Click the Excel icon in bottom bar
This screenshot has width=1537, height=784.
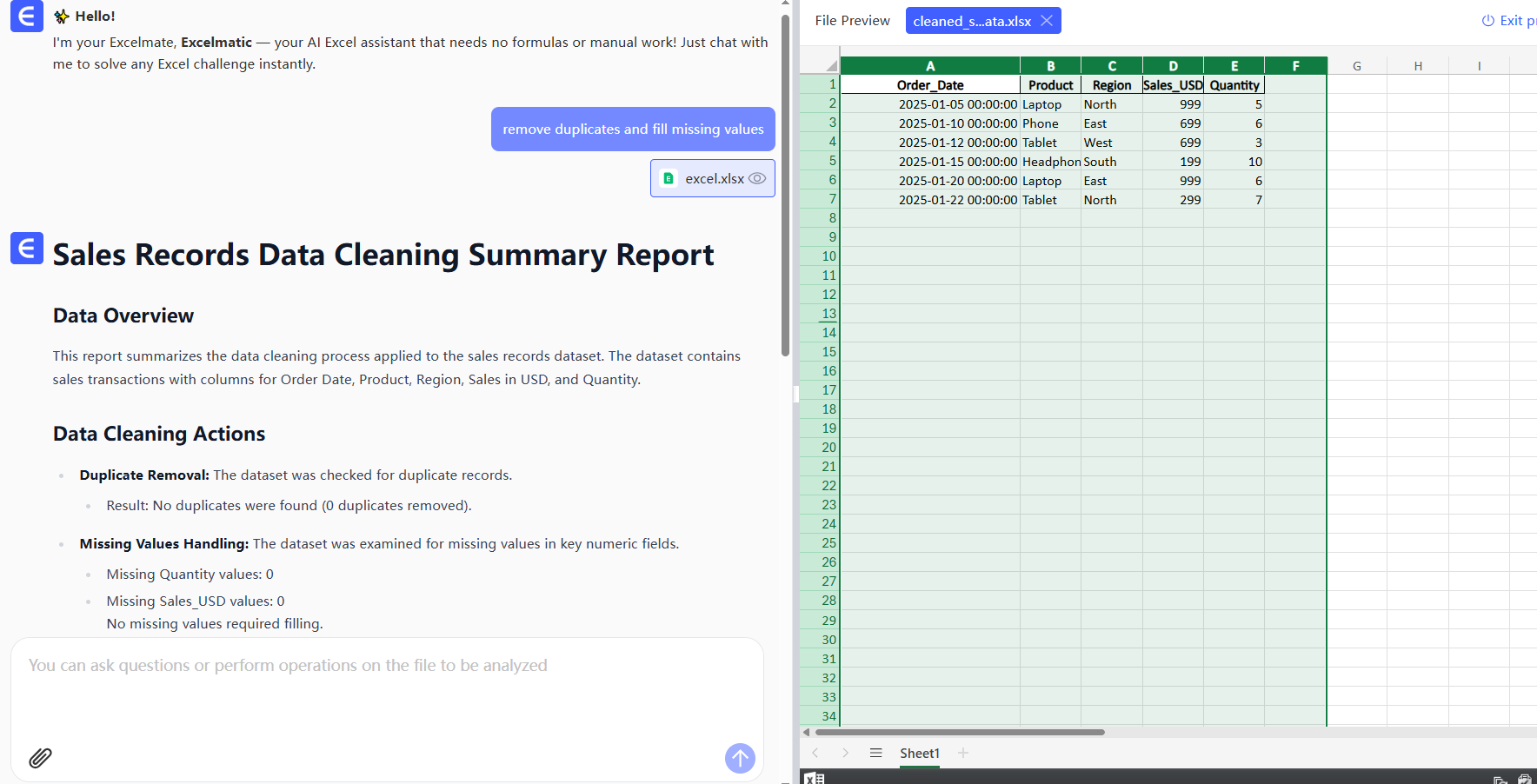(x=814, y=778)
